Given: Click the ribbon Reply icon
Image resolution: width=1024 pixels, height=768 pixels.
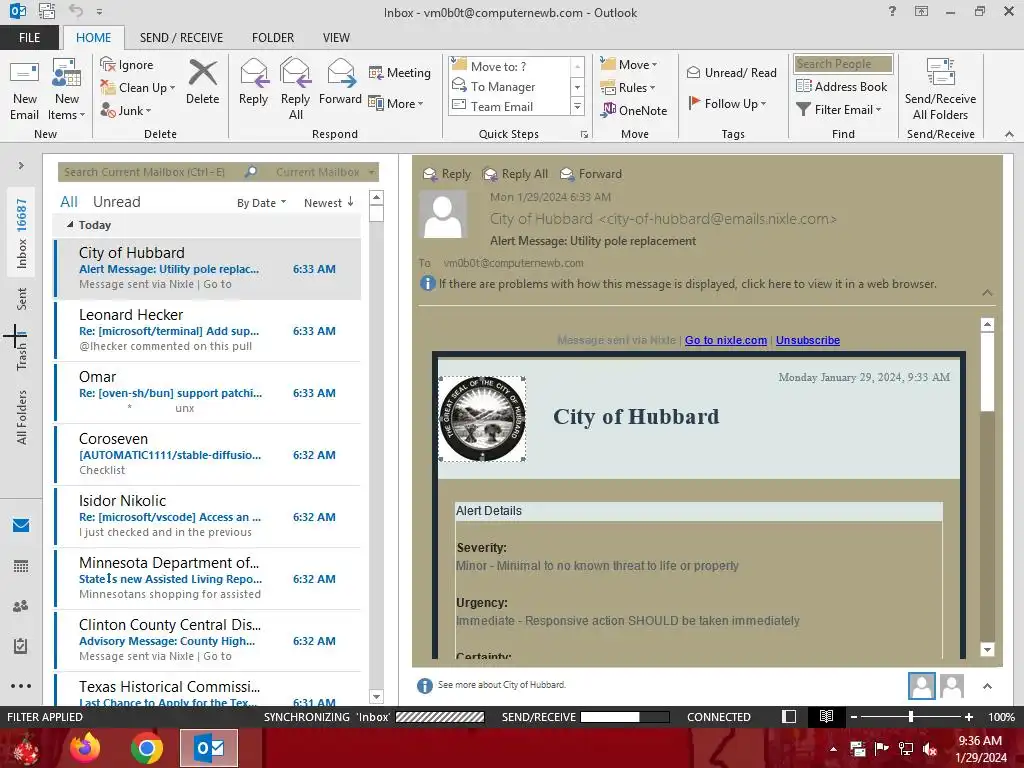Looking at the screenshot, I should (x=253, y=82).
